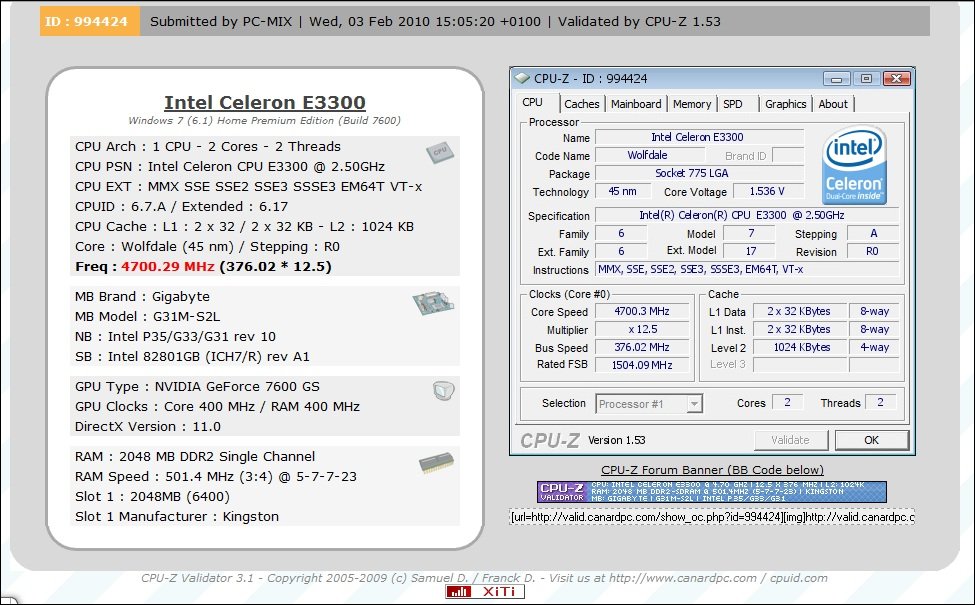Click 'CPUID : 6.7.A / Extended : 6.17' line
This screenshot has height=605, width=975.
coord(182,206)
